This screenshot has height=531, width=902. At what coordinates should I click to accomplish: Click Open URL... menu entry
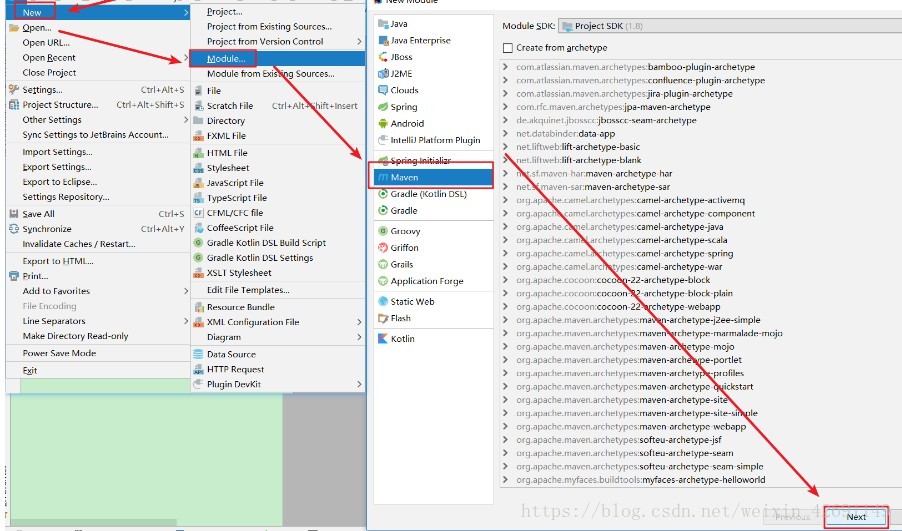(x=98, y=43)
